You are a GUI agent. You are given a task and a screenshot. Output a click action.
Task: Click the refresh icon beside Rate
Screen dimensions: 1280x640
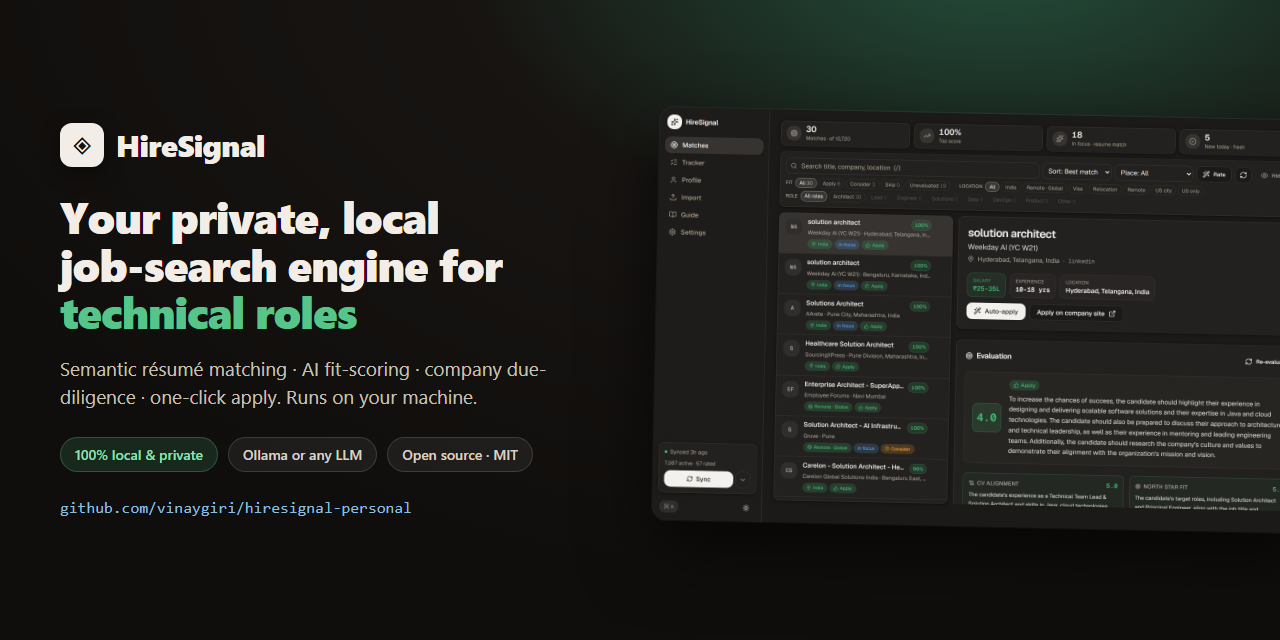[x=1243, y=174]
